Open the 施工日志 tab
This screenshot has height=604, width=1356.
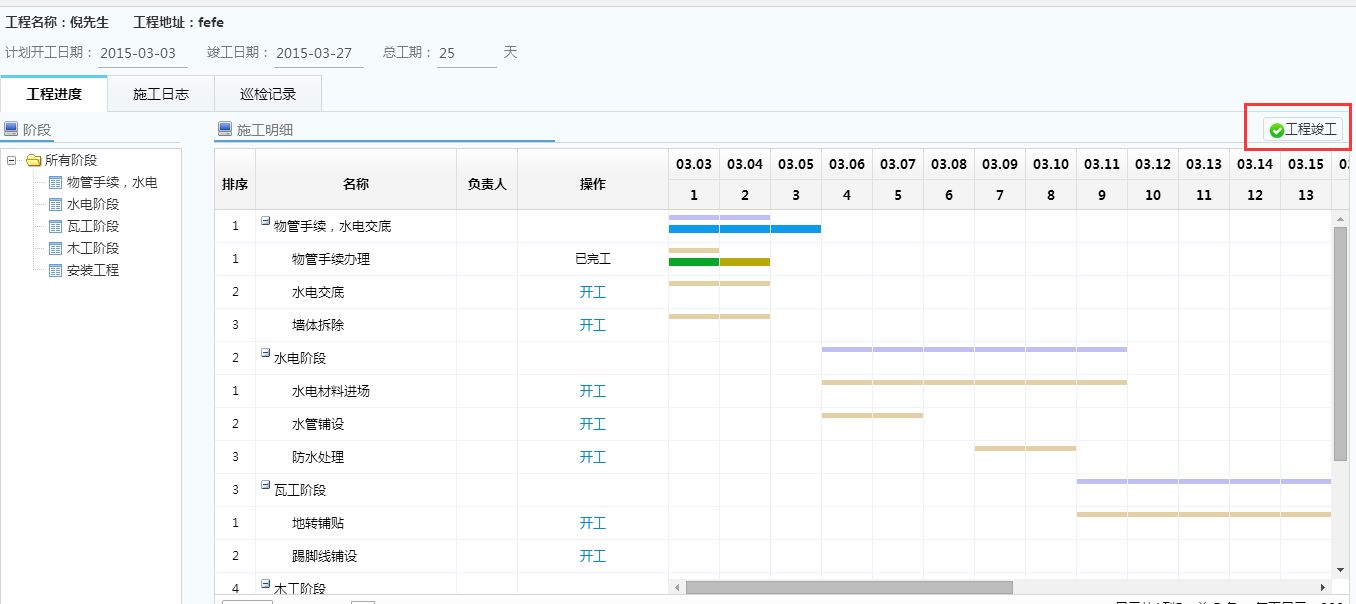click(x=161, y=94)
